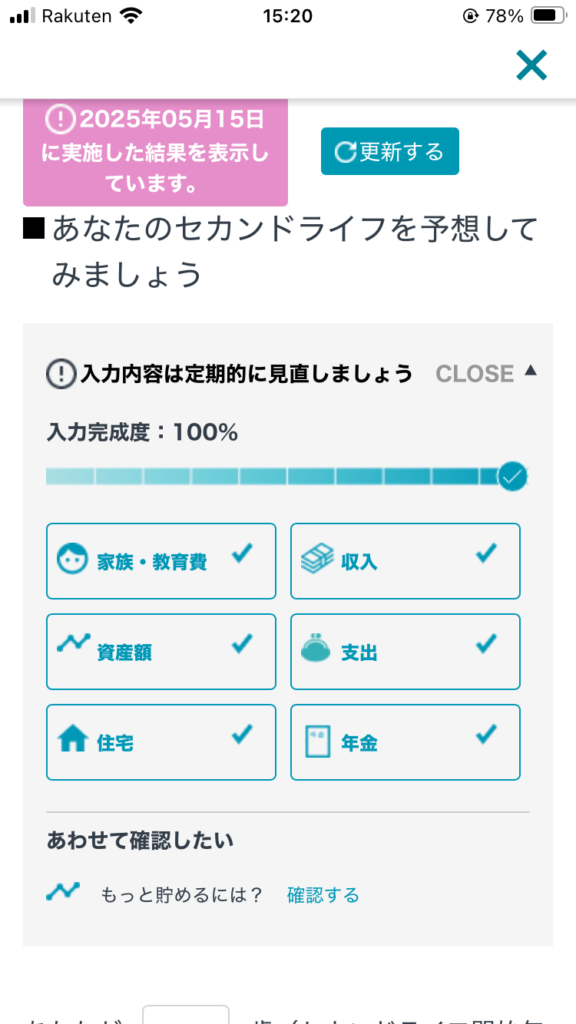Open the 住宅 input section
Image resolution: width=576 pixels, height=1024 pixels.
161,742
